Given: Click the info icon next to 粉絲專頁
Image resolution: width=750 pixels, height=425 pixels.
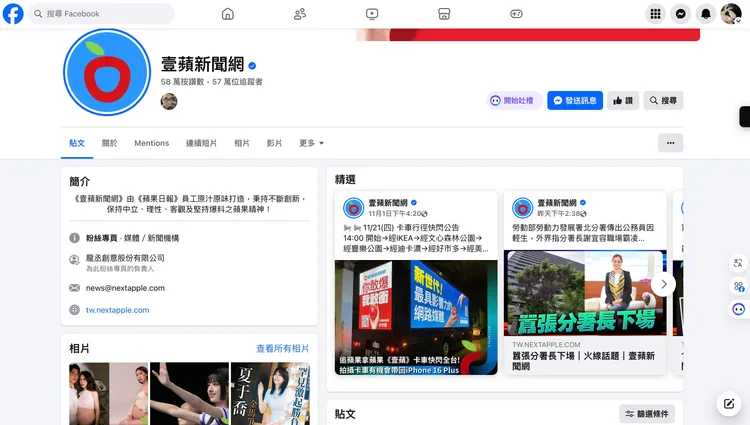Looking at the screenshot, I should click(x=75, y=238).
